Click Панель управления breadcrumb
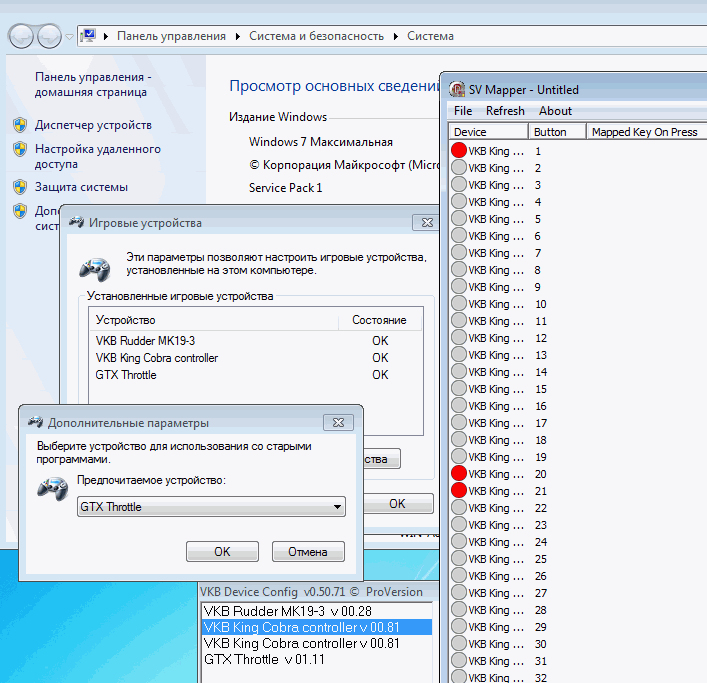The image size is (707, 683). click(x=171, y=36)
